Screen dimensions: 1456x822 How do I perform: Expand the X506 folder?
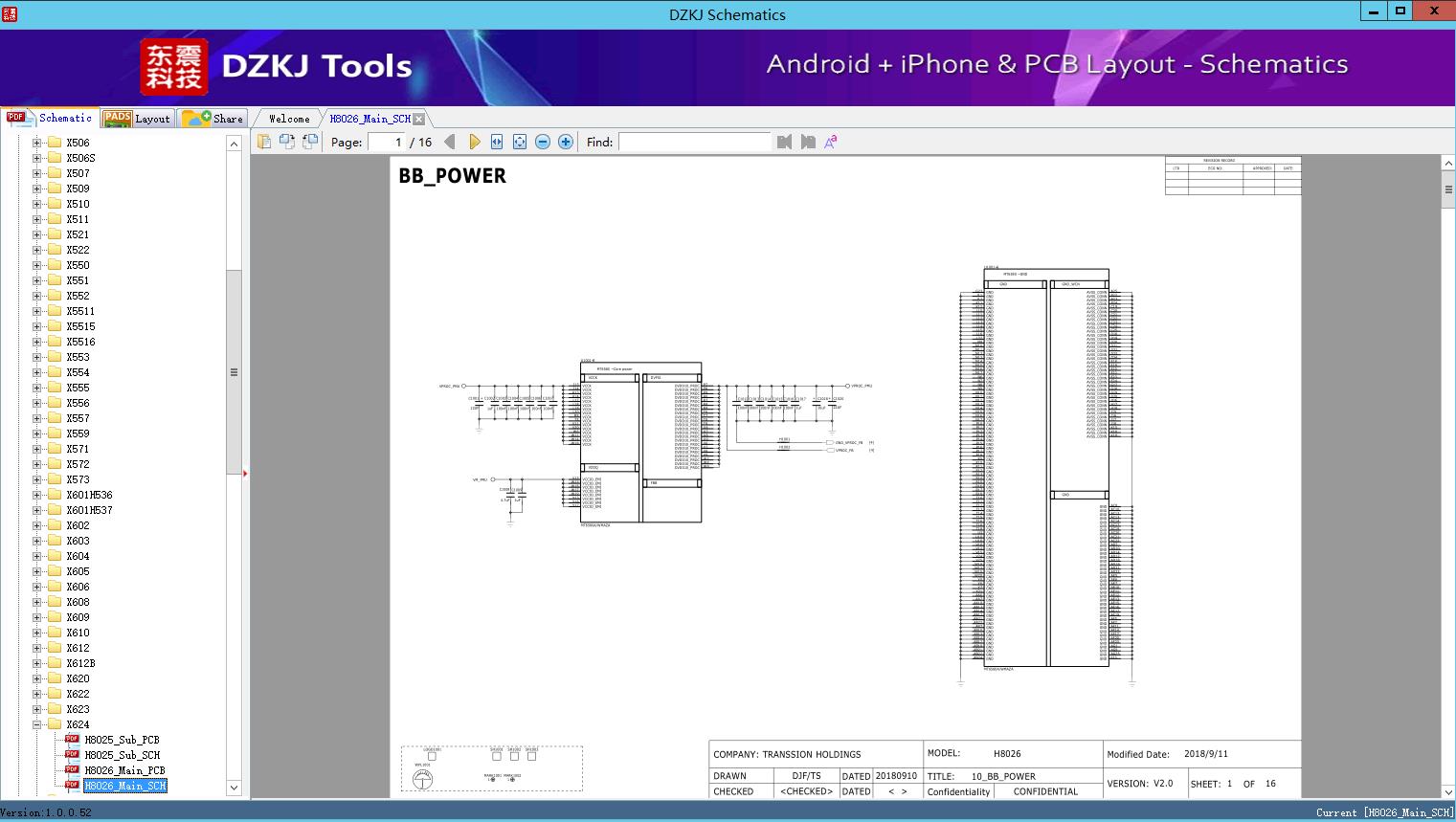click(x=37, y=143)
